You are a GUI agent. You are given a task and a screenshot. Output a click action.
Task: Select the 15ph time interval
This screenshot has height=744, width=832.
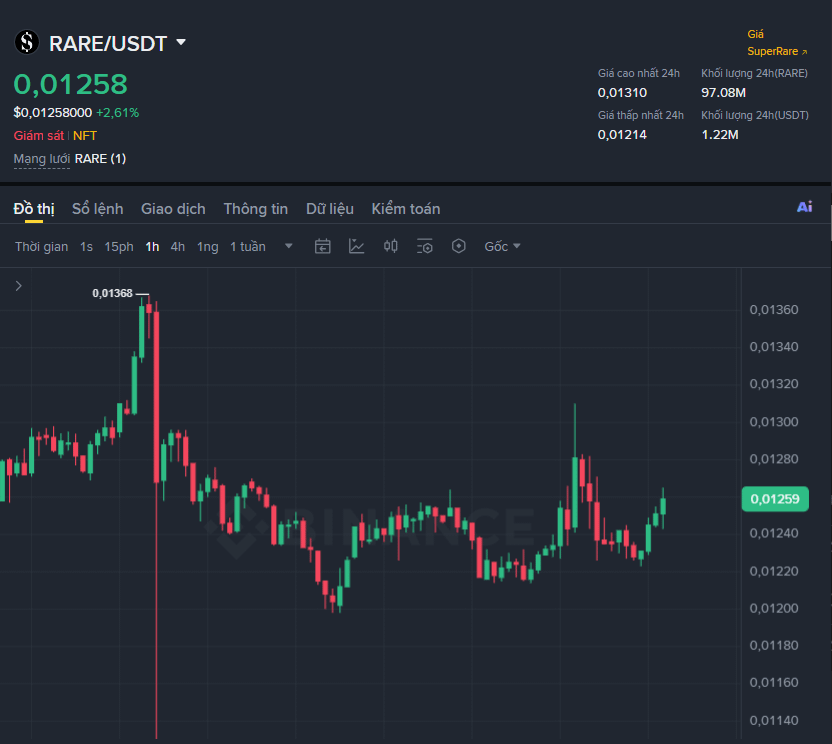pyautogui.click(x=119, y=247)
